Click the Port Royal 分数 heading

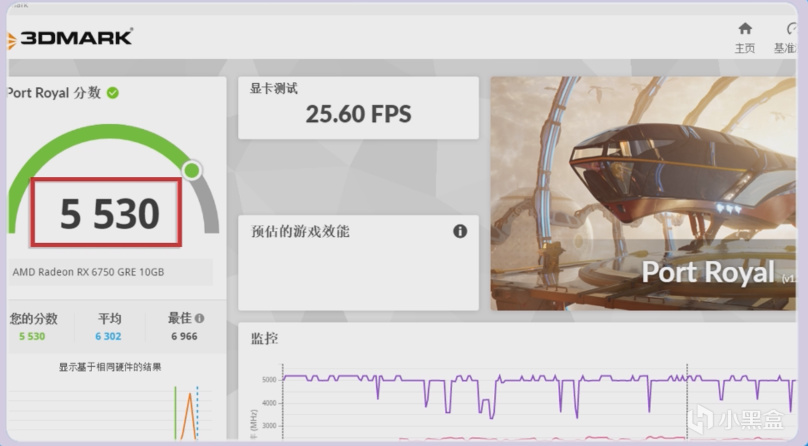pyautogui.click(x=54, y=93)
